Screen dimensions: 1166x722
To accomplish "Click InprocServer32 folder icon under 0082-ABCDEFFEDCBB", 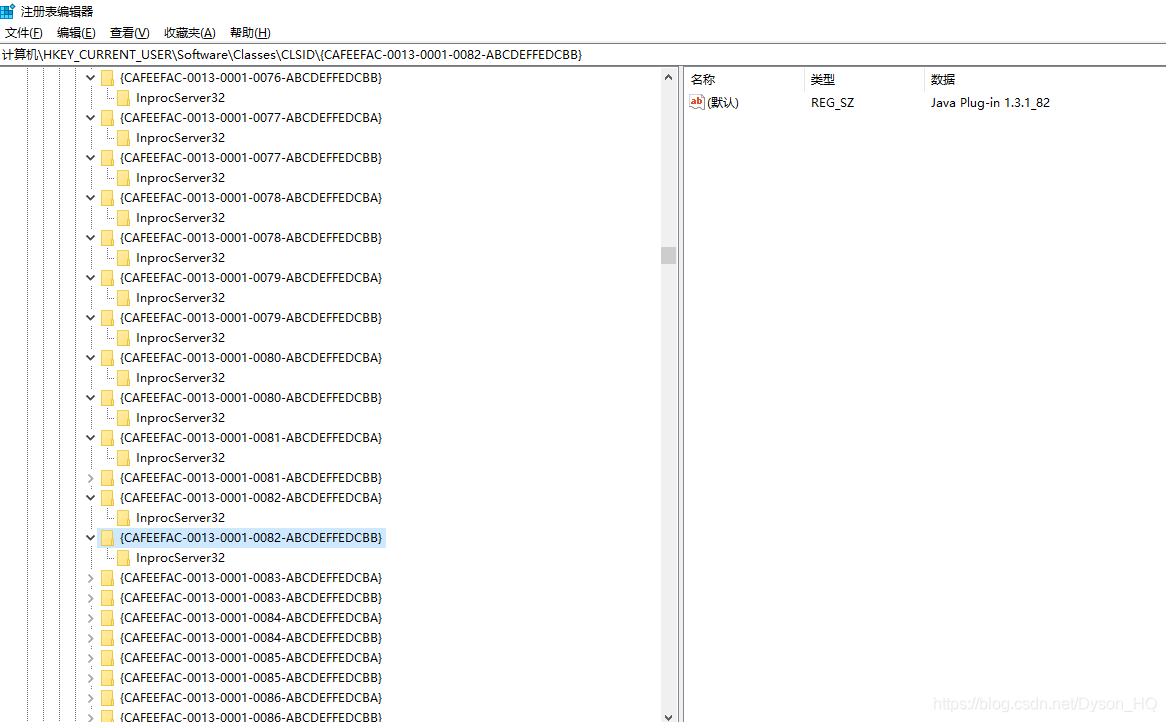I will click(123, 558).
